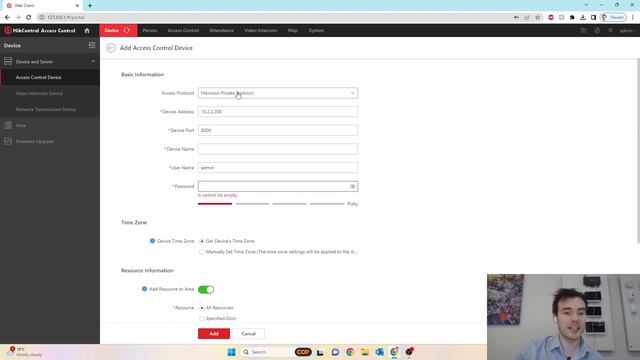Click the back arrow beside Add Access Control Device
Viewport: 640px width, 360px height.
click(x=111, y=48)
